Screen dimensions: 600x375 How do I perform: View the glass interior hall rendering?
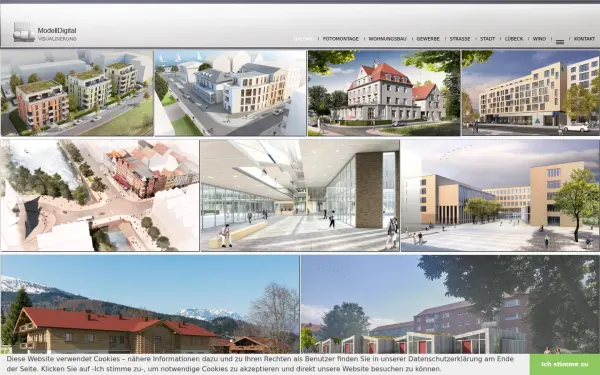300,195
